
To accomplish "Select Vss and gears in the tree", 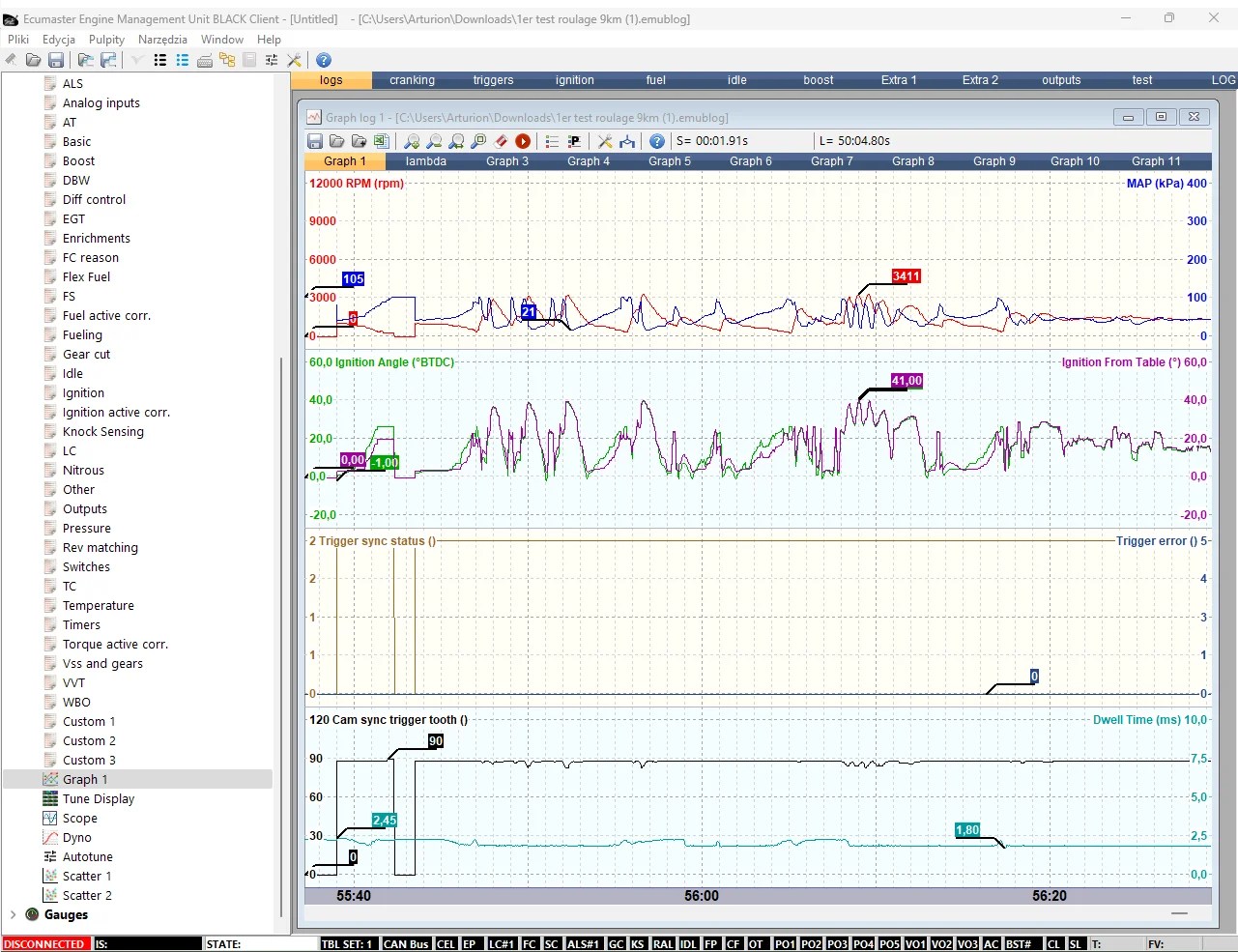I will 102,663.
